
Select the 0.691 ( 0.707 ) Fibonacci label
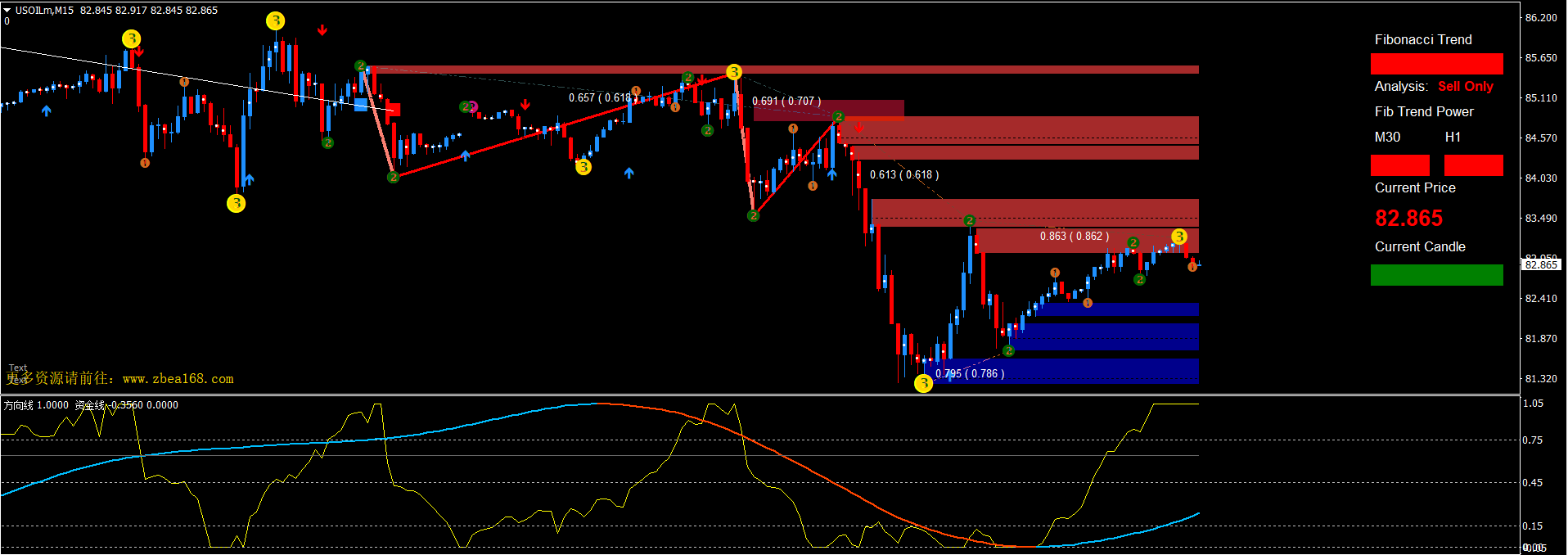tap(786, 101)
